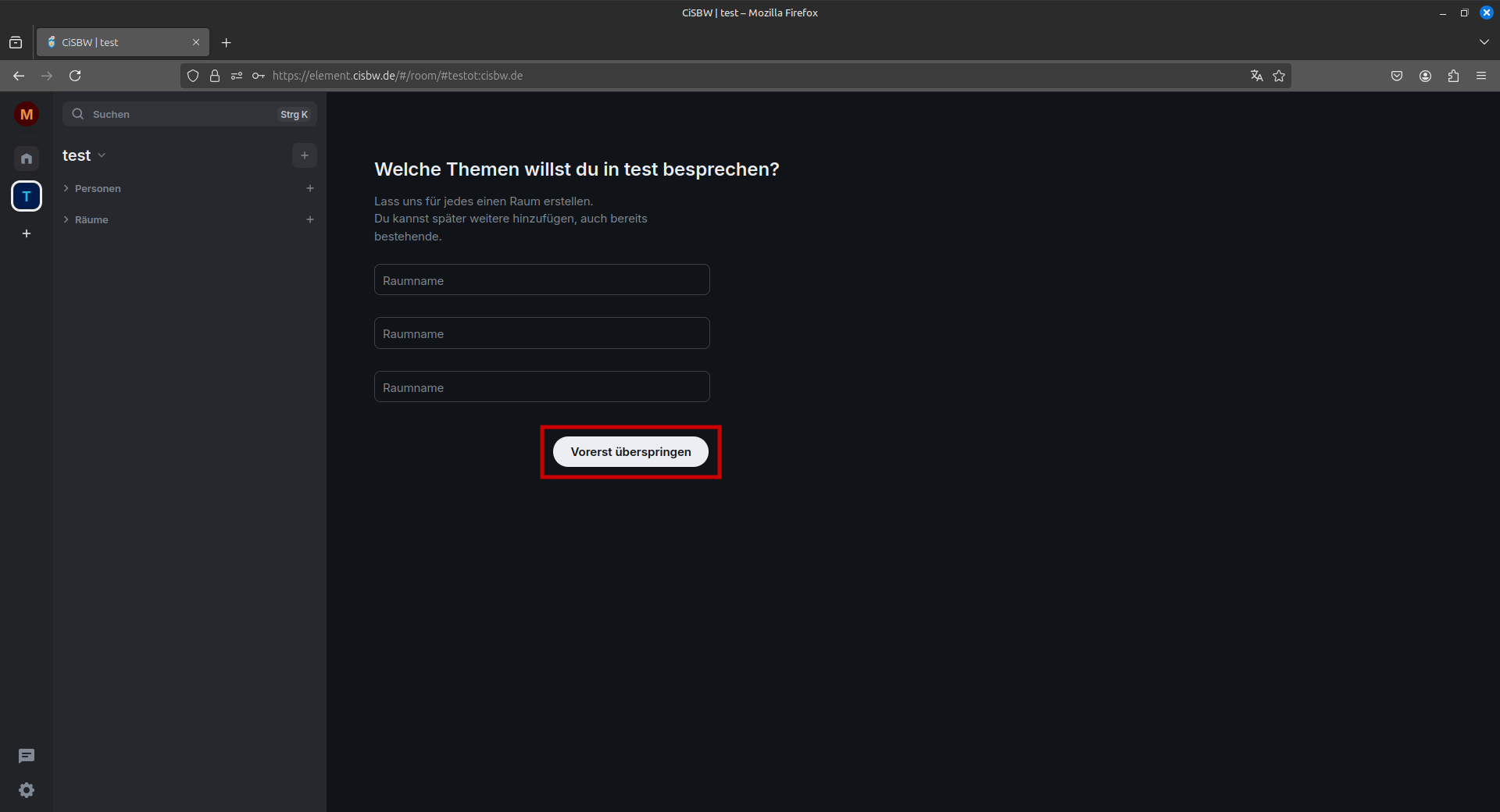
Task: Select the test space icon
Action: [27, 196]
